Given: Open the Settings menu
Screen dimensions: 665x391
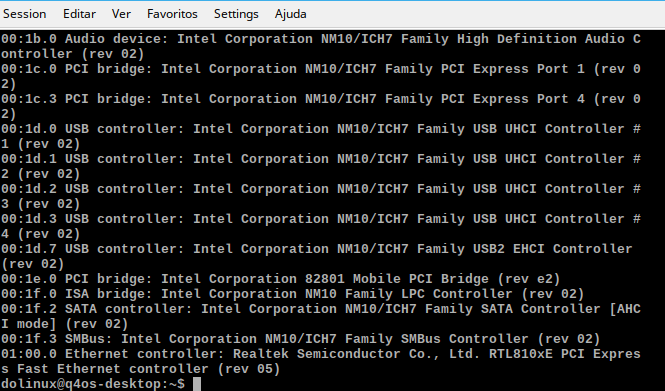Looking at the screenshot, I should [236, 14].
